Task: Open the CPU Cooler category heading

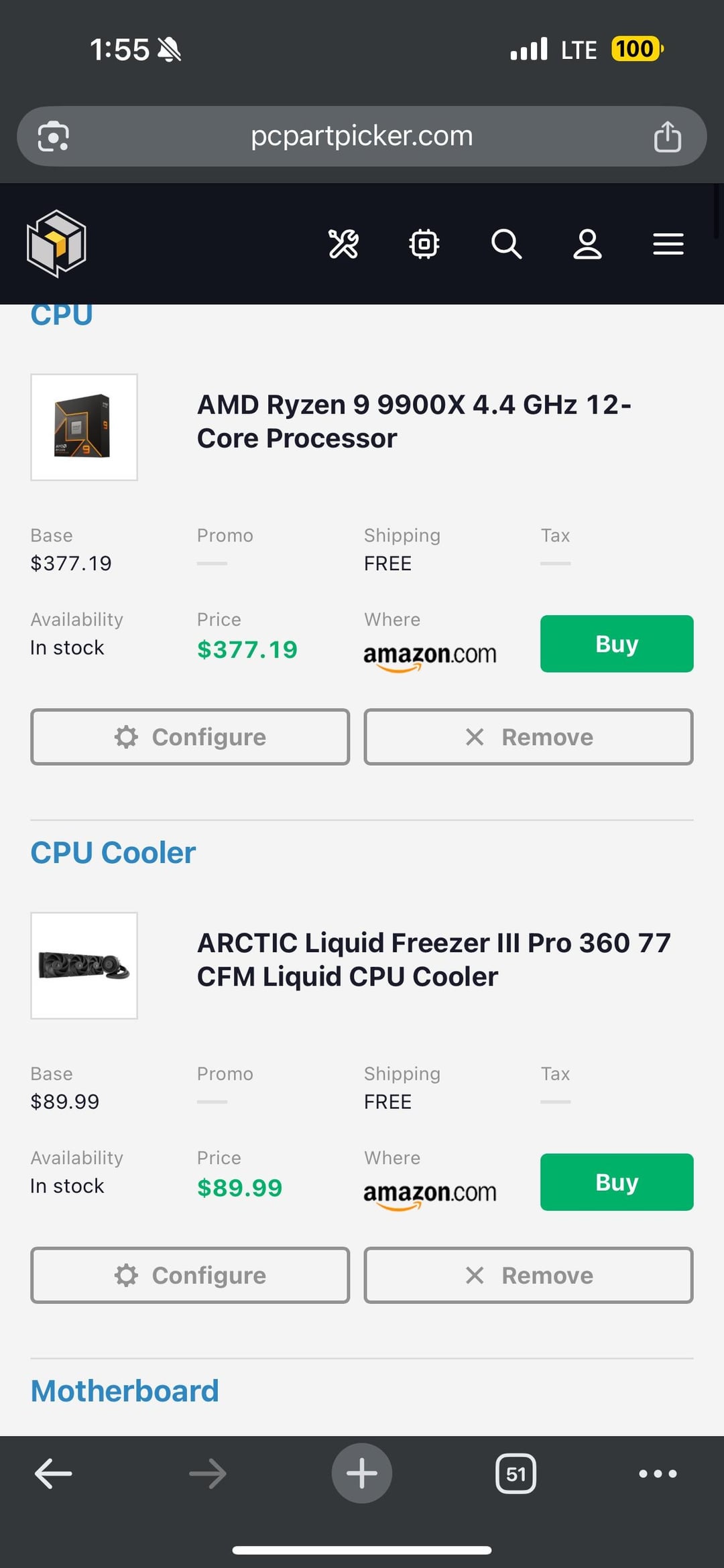Action: point(113,852)
